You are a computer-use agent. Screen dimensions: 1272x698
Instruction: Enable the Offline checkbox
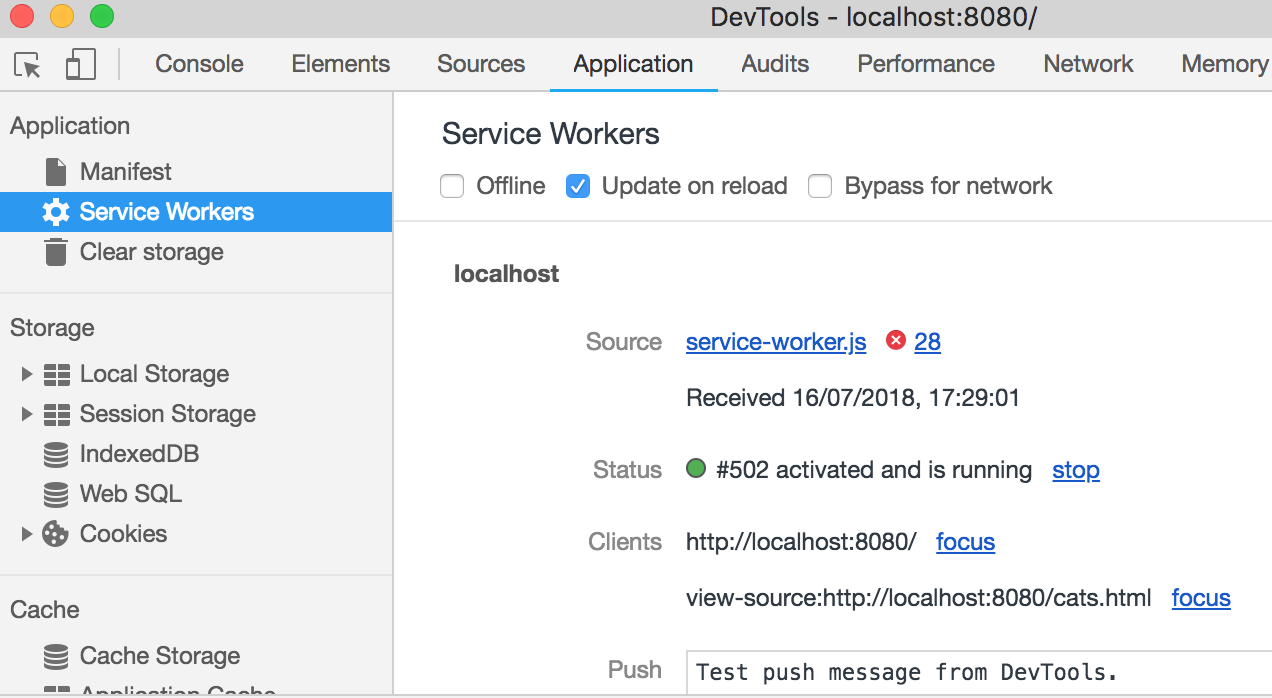(x=452, y=186)
